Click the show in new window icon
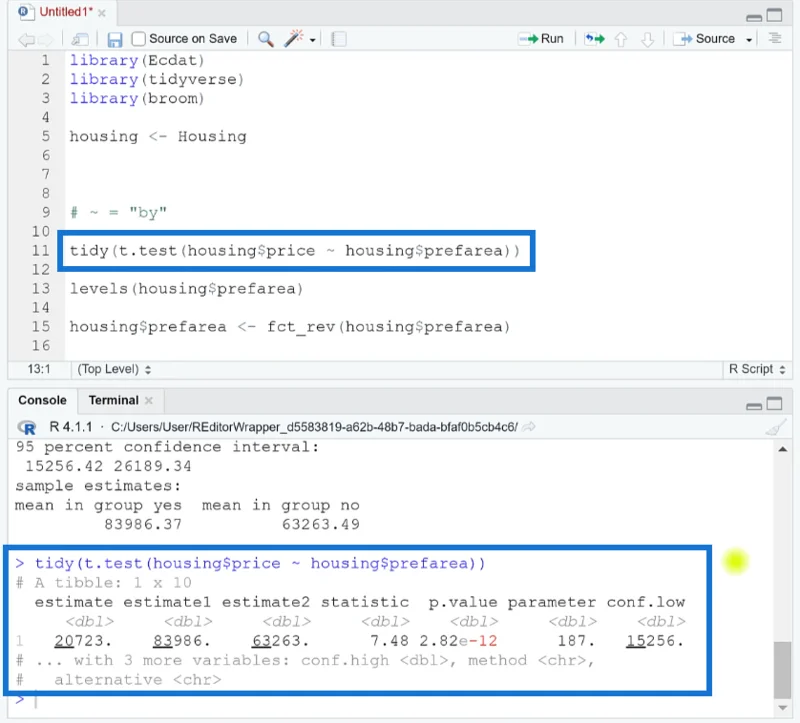The width and height of the screenshot is (800, 723). (x=80, y=39)
